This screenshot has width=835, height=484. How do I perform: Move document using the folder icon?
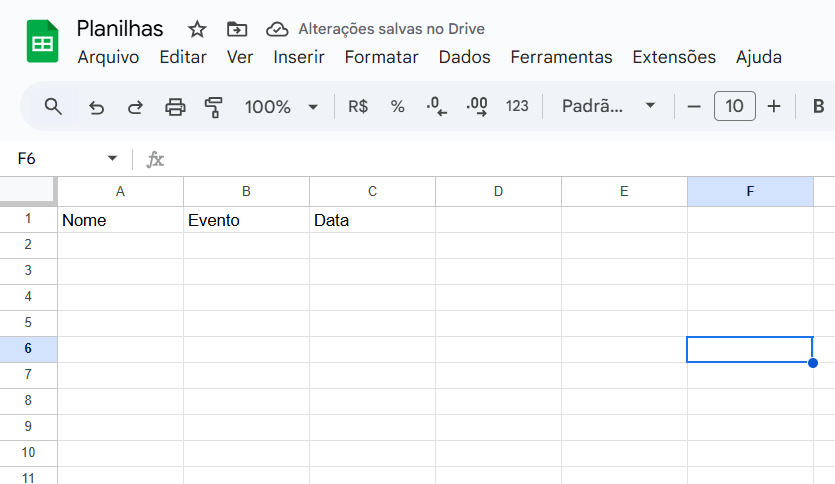click(237, 29)
